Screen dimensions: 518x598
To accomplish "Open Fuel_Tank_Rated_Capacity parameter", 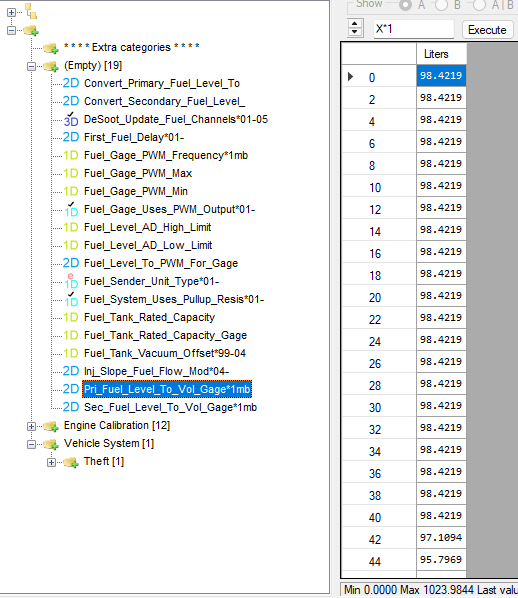I will (149, 317).
